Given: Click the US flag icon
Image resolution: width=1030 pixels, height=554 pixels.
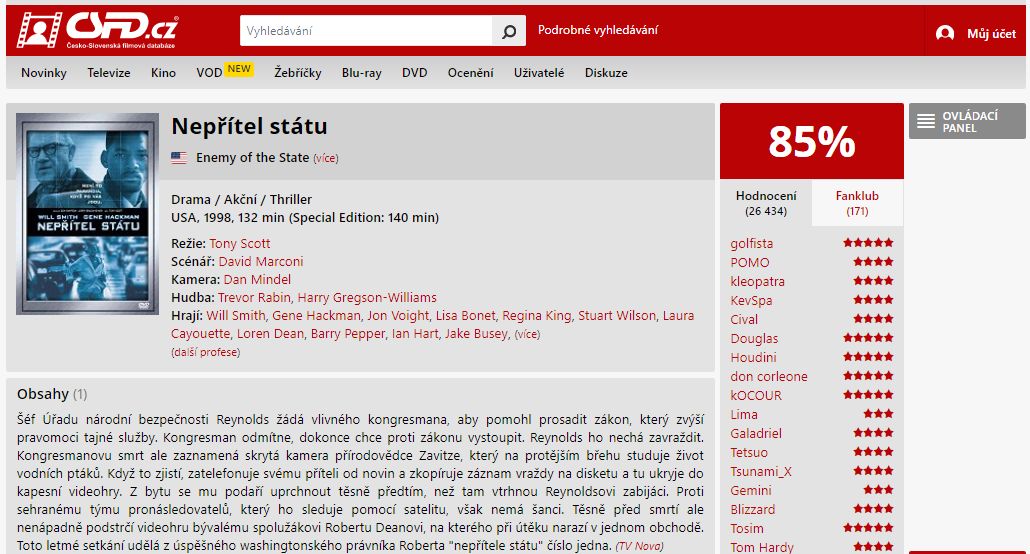Looking at the screenshot, I should tap(179, 158).
